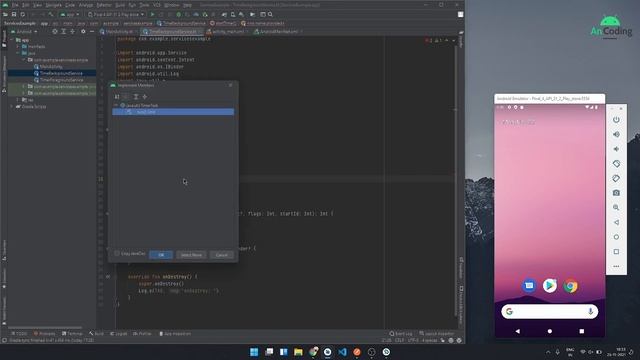The height and width of the screenshot is (360, 640).
Task: Tap the emulator on-screen home navigation button
Action: click(550, 331)
